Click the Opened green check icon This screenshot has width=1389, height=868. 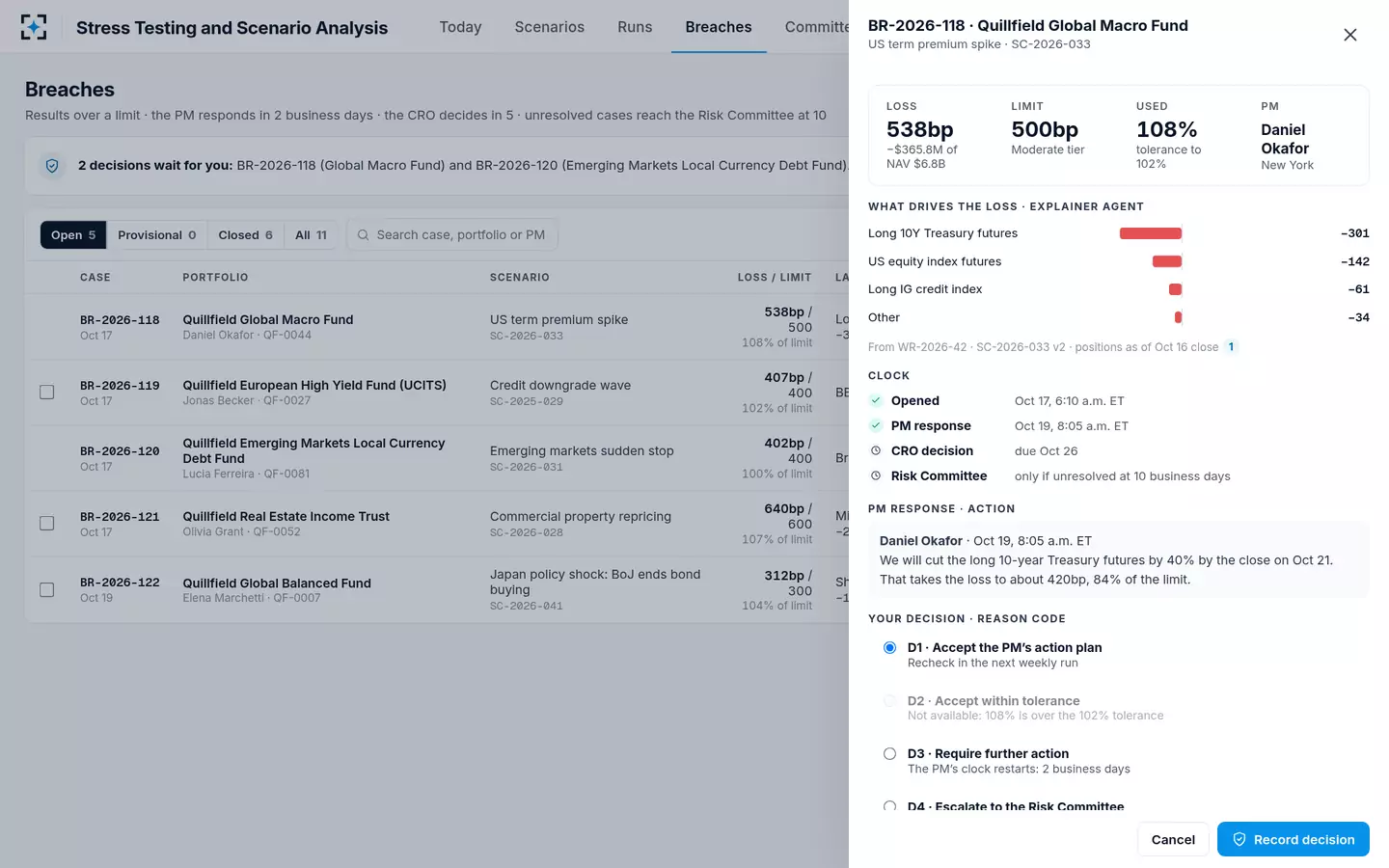876,401
